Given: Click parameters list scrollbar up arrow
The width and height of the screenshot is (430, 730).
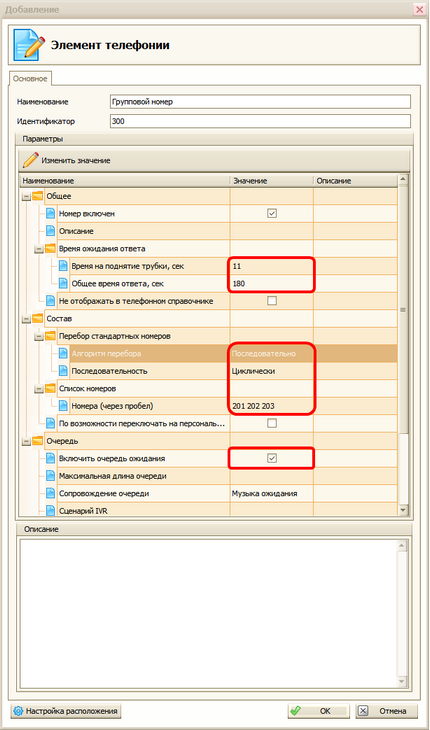Looking at the screenshot, I should (x=403, y=179).
